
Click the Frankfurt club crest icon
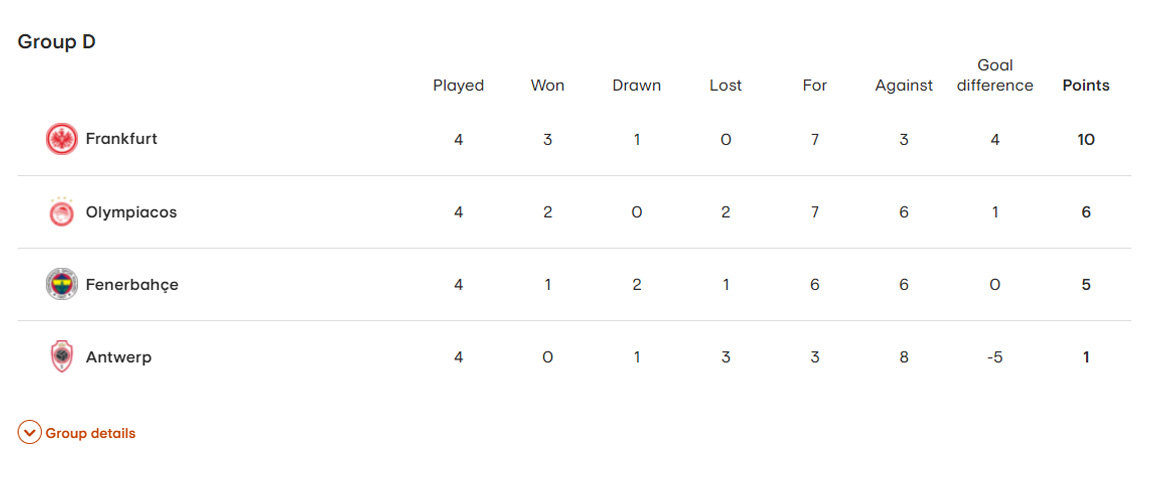[x=62, y=139]
